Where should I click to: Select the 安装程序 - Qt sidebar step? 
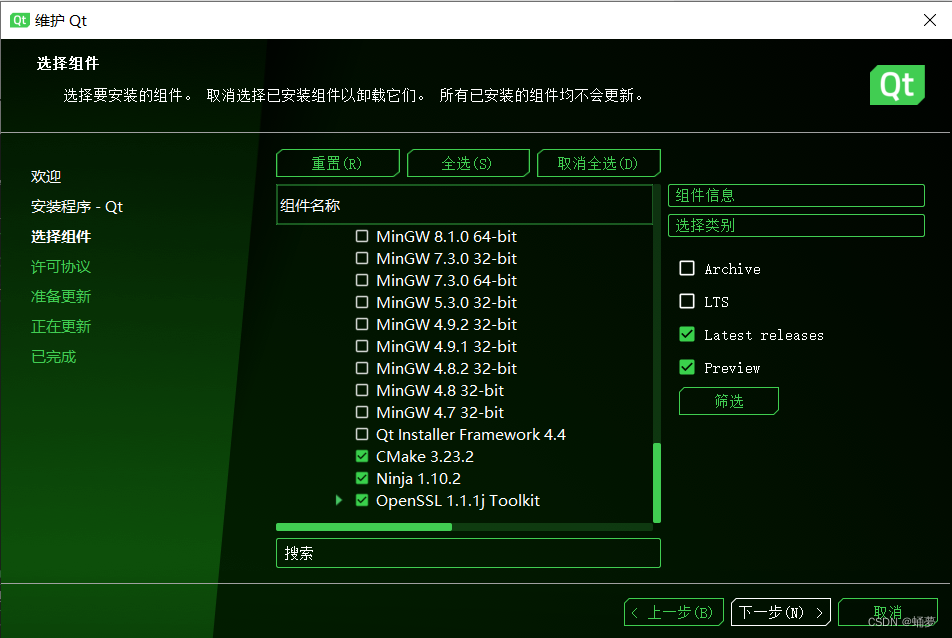(77, 206)
